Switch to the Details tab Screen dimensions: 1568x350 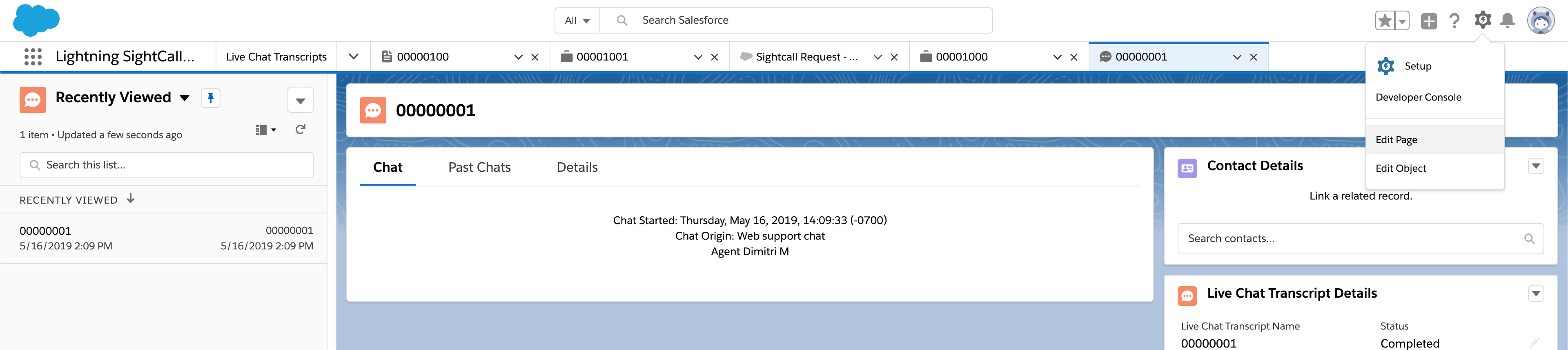pos(577,168)
